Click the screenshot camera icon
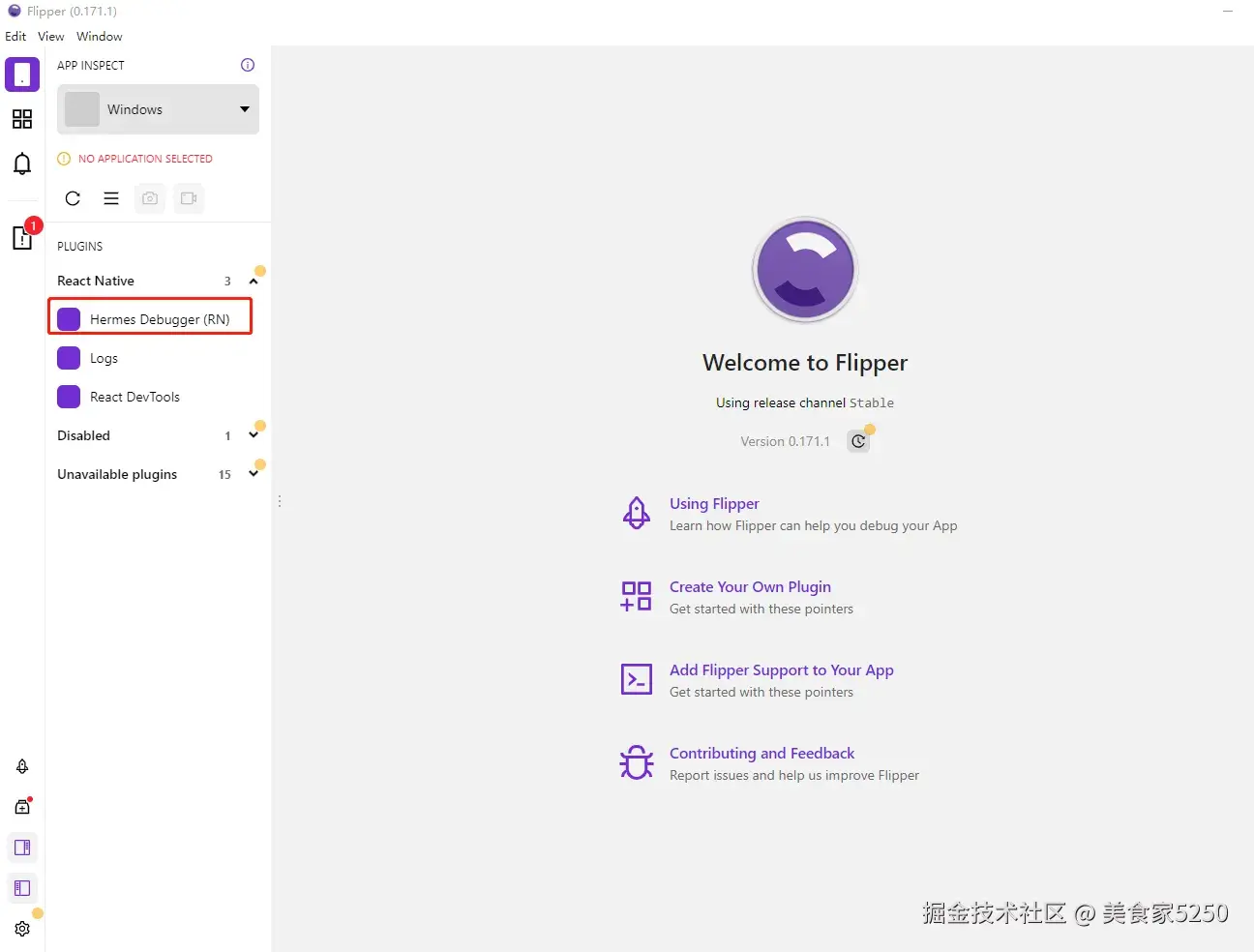 [x=150, y=198]
